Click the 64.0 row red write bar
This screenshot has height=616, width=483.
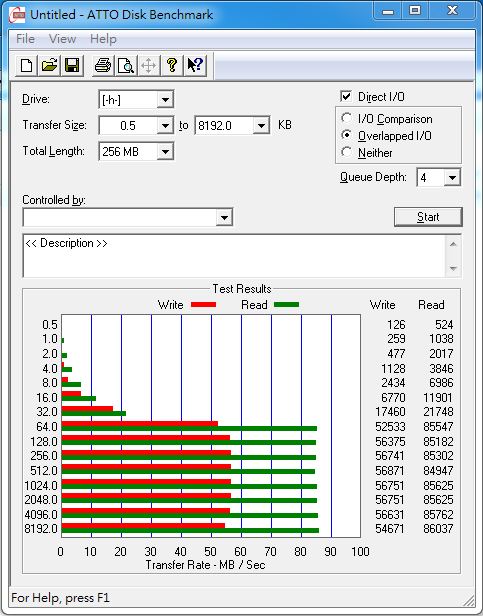(x=140, y=424)
